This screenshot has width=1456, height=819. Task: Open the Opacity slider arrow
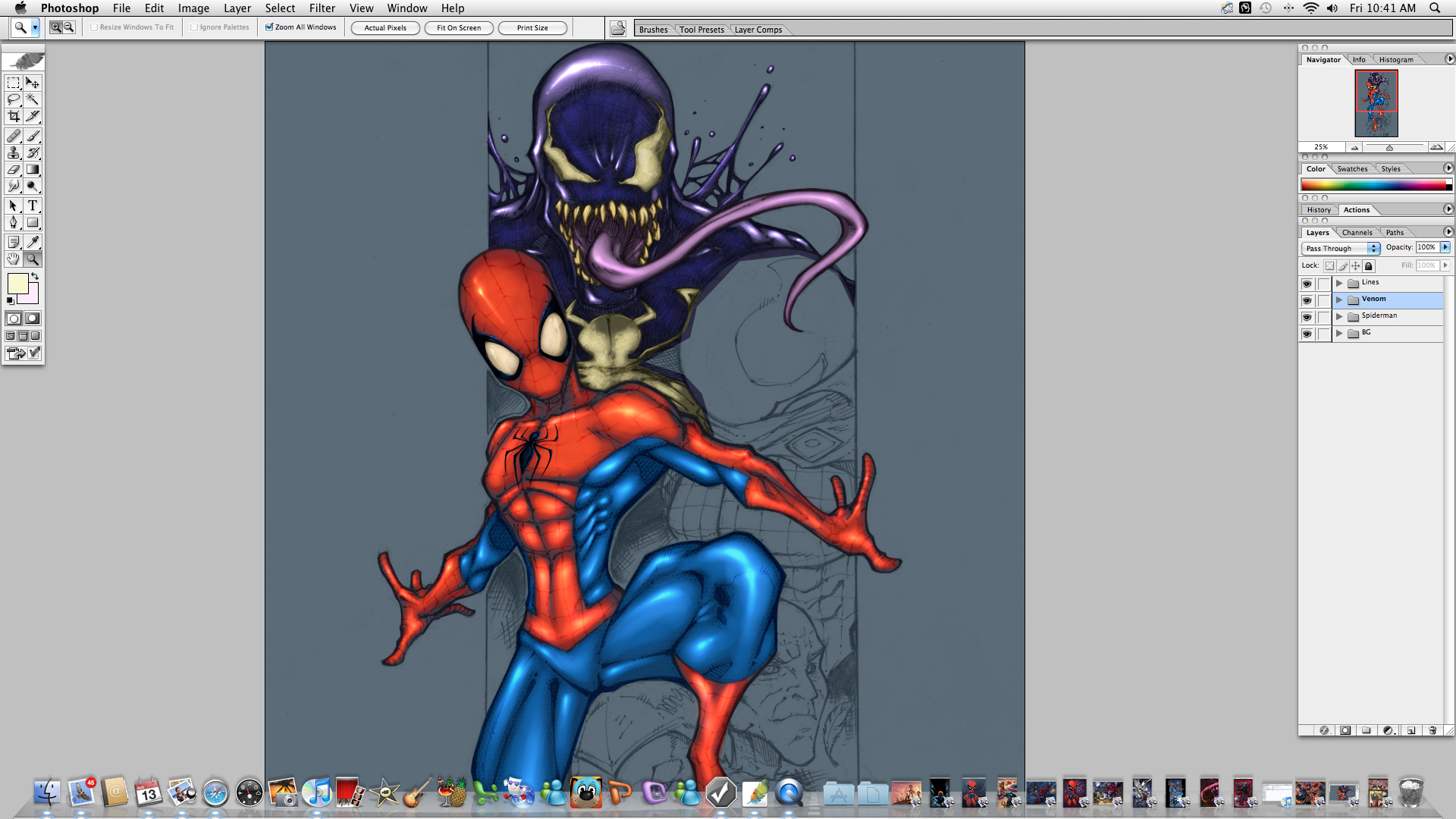pos(1445,247)
